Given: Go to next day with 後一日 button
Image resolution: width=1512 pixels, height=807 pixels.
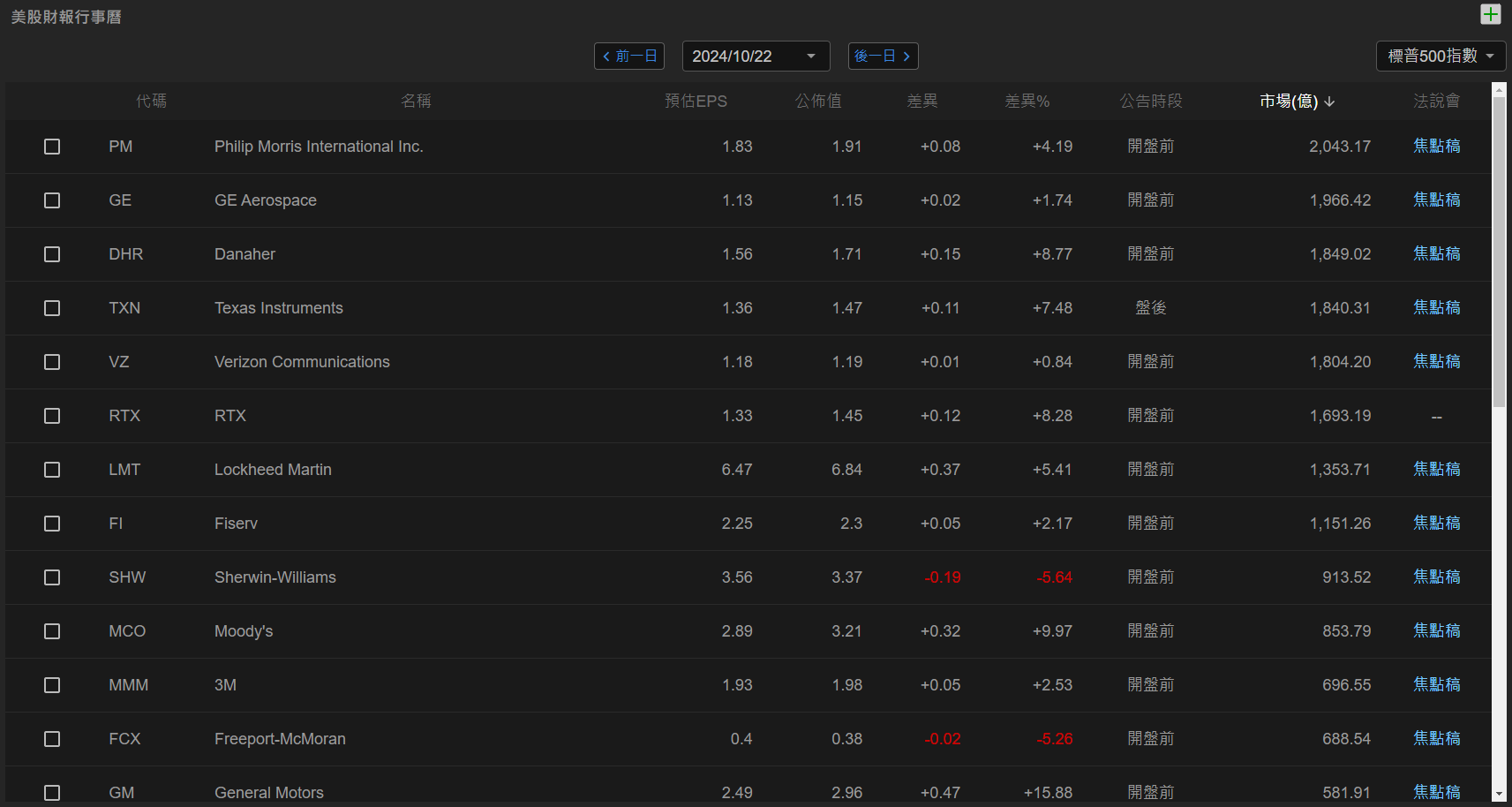Looking at the screenshot, I should 884,56.
